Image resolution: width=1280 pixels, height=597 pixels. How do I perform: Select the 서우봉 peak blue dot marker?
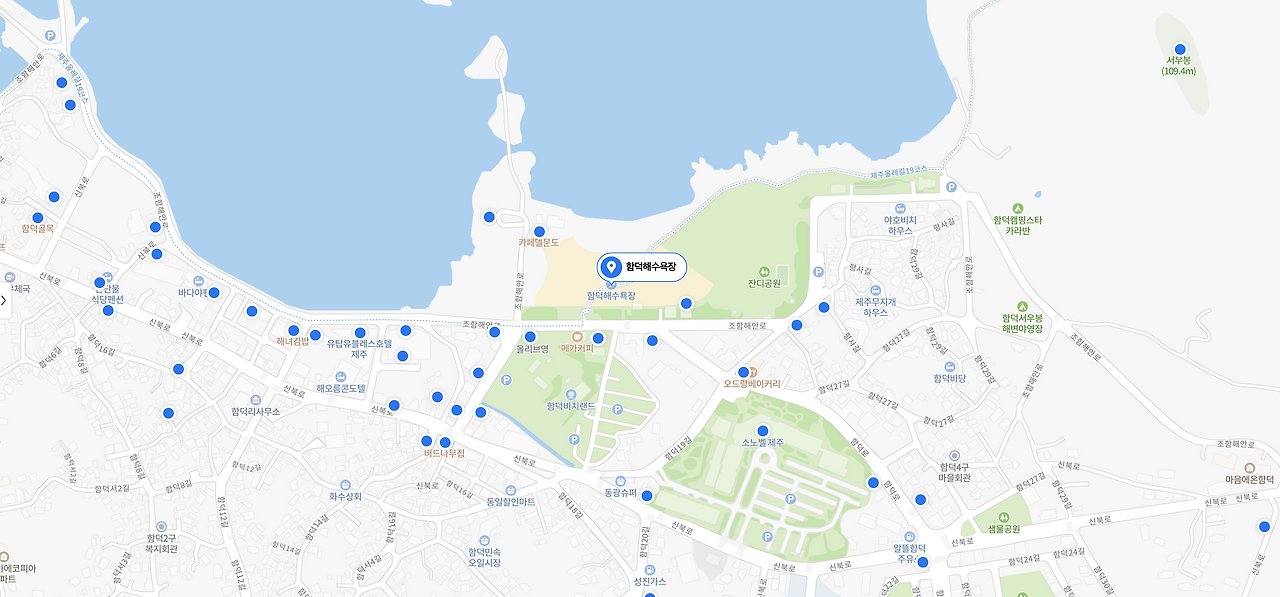[1180, 49]
